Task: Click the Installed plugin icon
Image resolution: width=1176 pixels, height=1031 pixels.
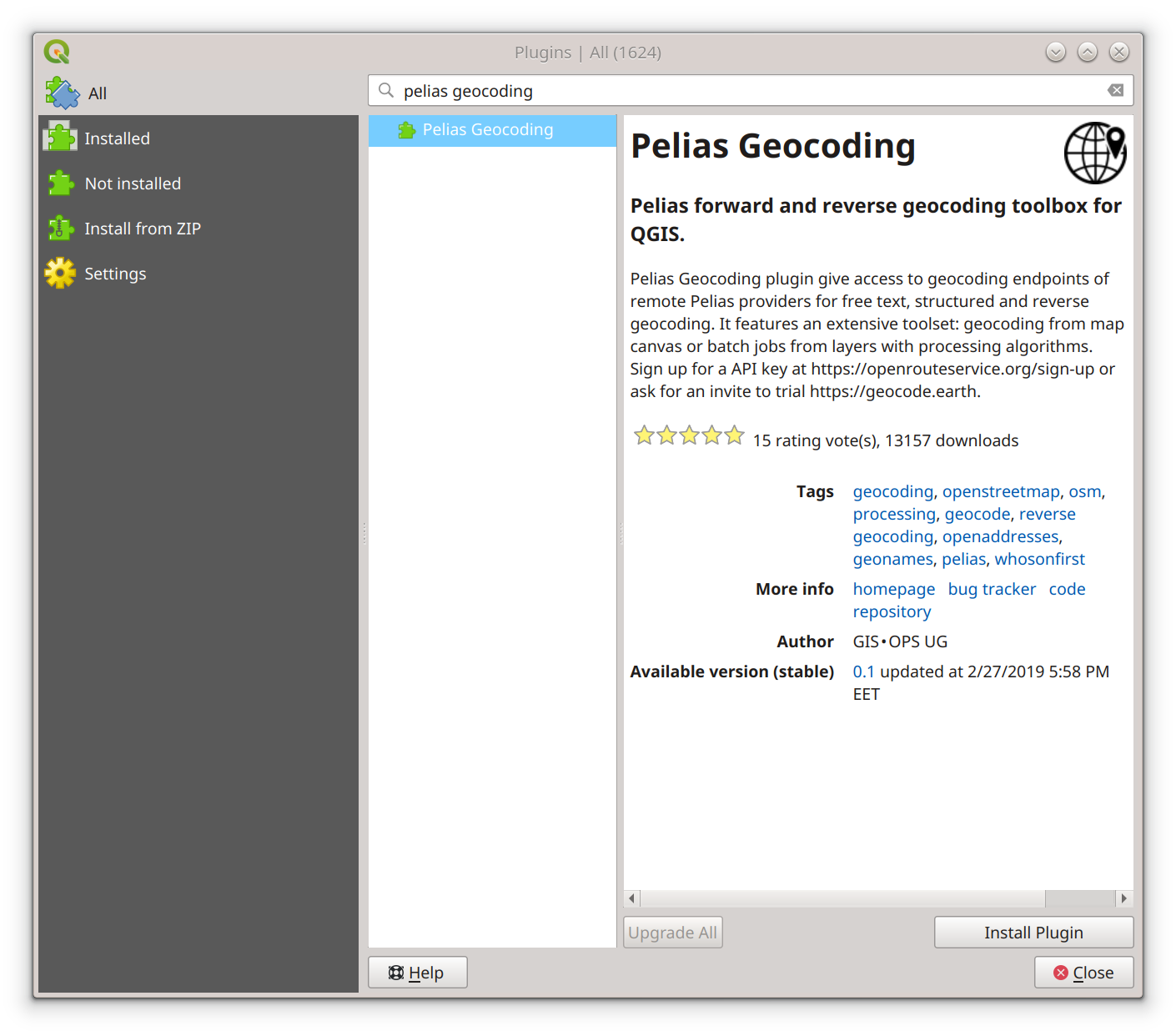Action: [60, 138]
